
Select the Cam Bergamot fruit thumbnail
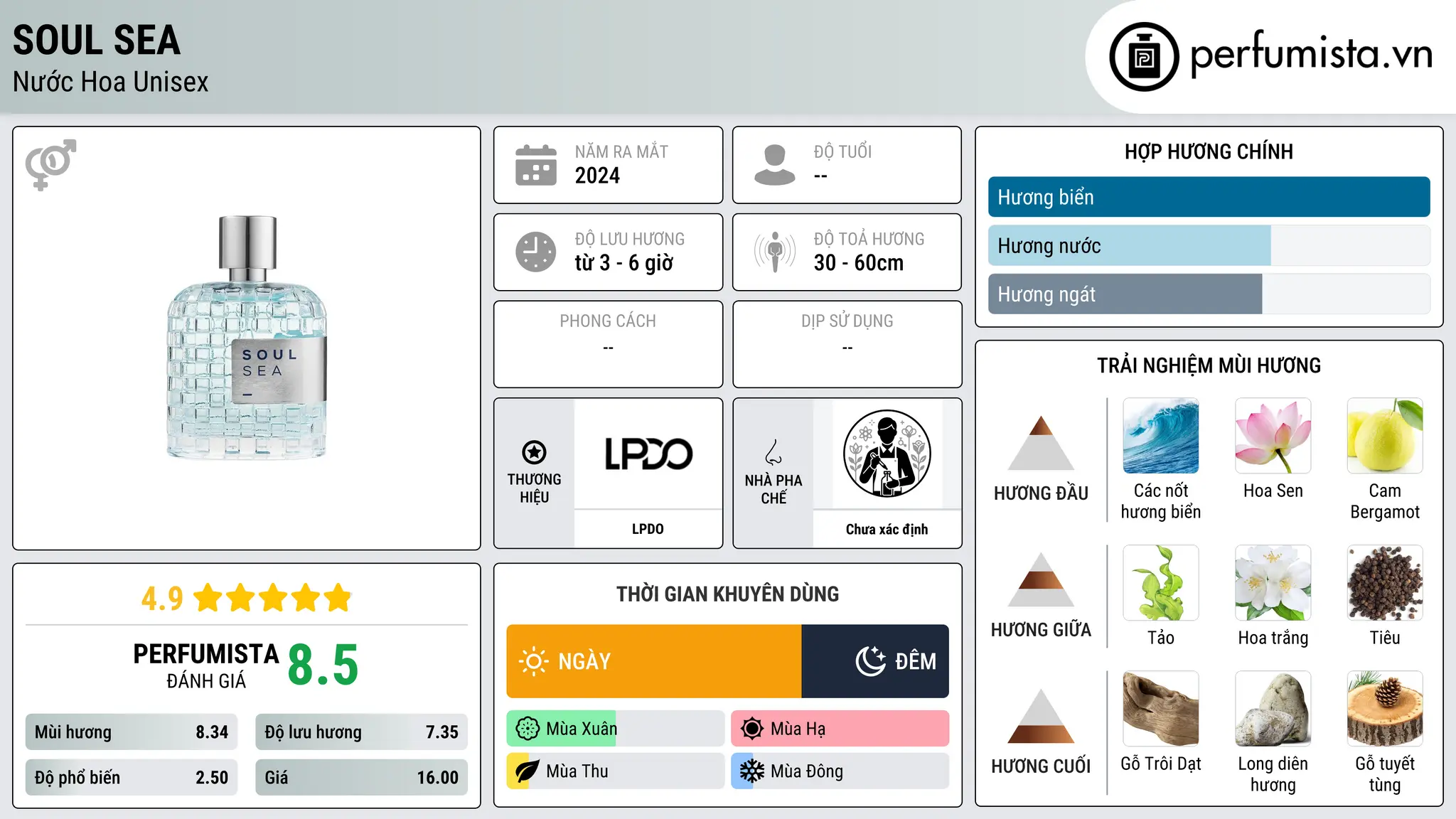point(1385,436)
